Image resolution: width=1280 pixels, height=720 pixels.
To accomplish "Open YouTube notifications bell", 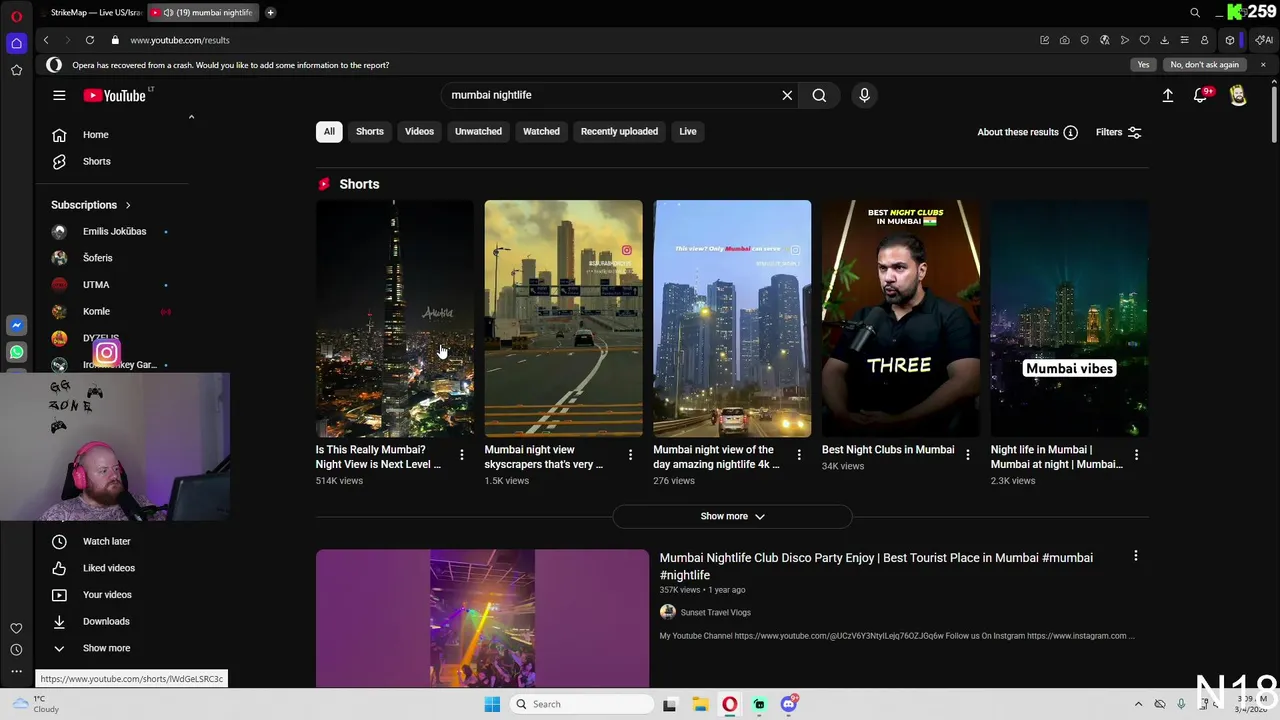I will pos(1200,95).
